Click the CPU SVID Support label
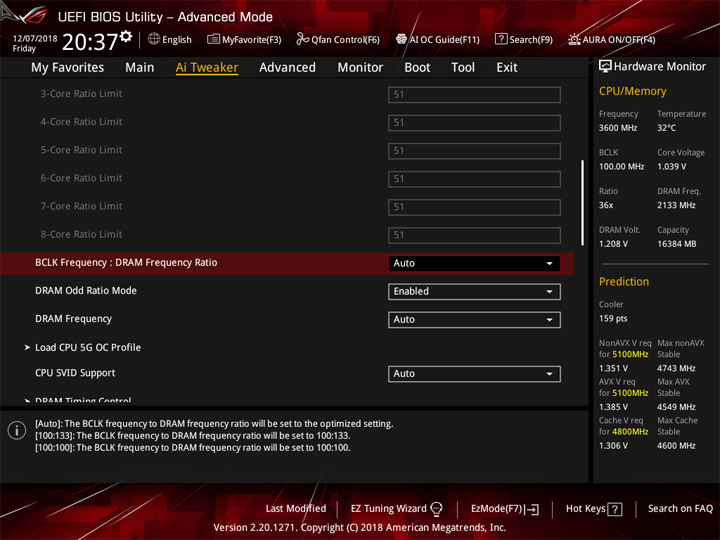The width and height of the screenshot is (720, 540). (75, 373)
